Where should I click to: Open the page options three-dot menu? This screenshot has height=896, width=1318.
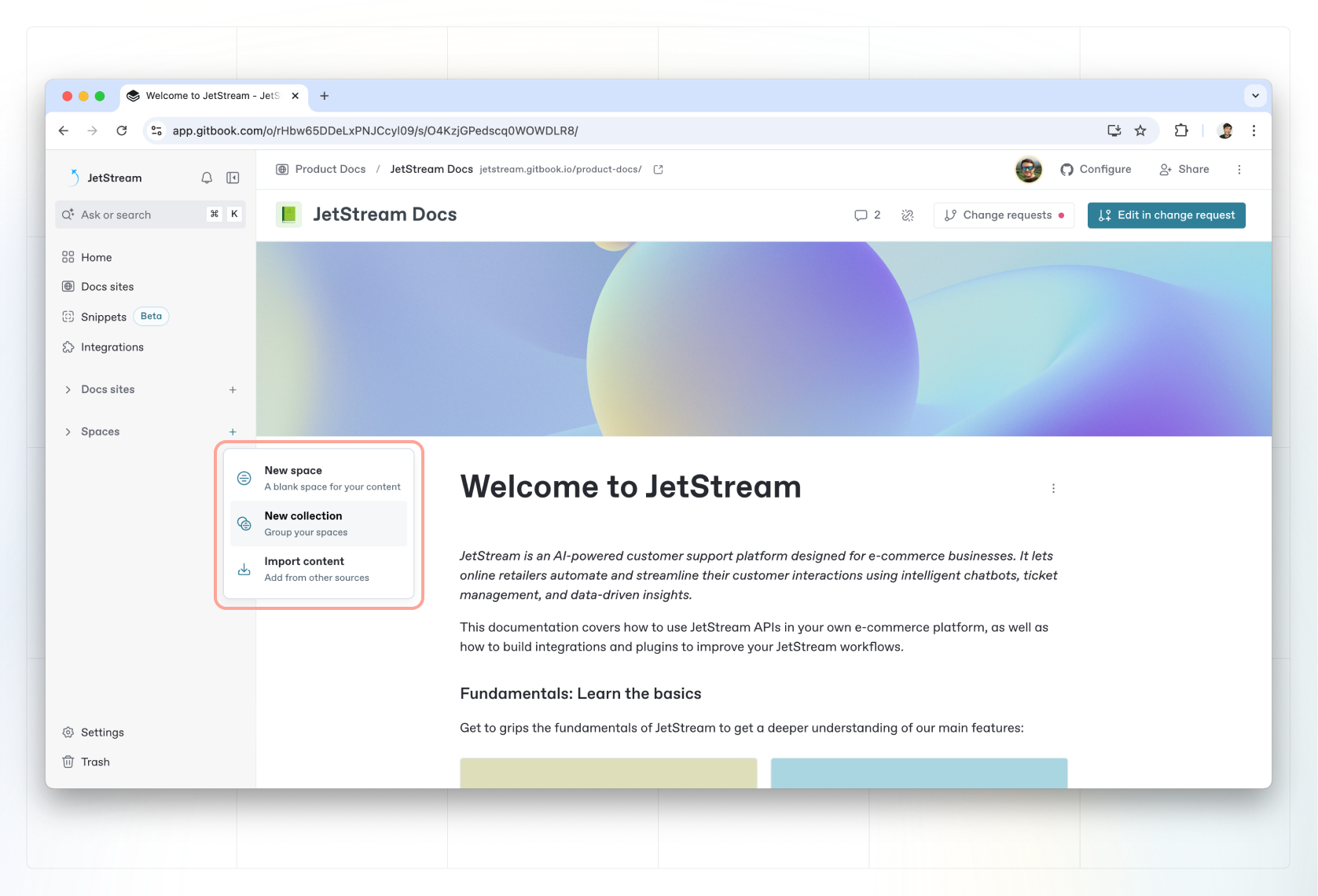click(1053, 488)
